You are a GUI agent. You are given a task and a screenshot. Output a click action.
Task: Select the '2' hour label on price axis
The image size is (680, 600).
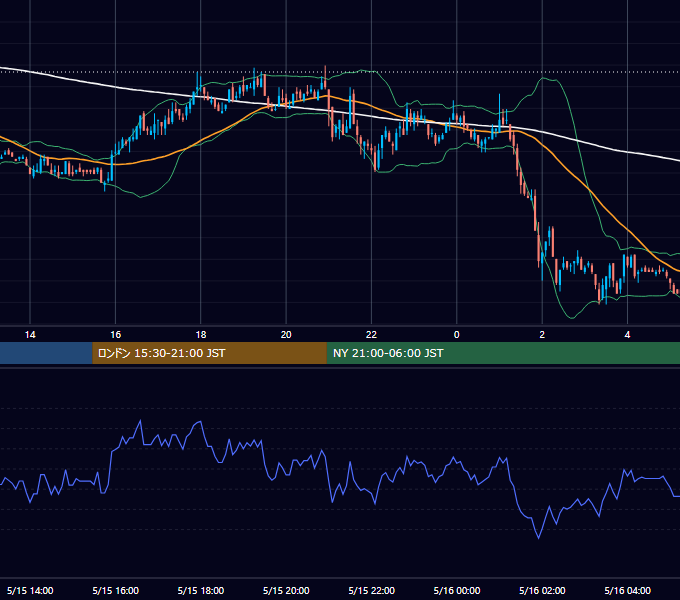pyautogui.click(x=542, y=335)
